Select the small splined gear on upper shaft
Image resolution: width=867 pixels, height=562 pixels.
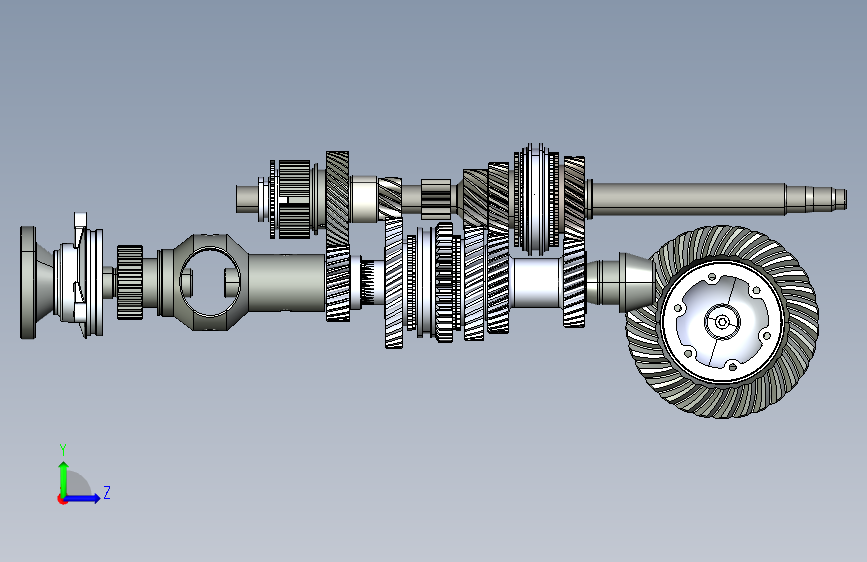tap(436, 199)
